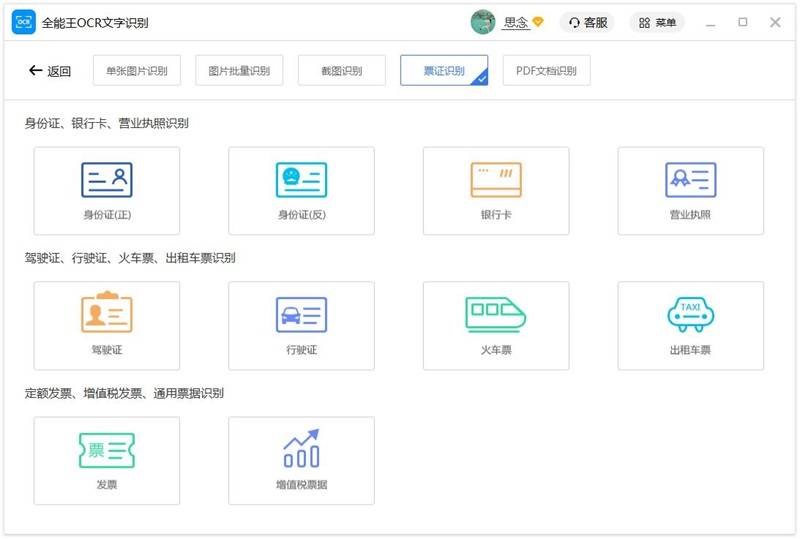Click the 银行卡 label
The image size is (800, 539).
(496, 215)
